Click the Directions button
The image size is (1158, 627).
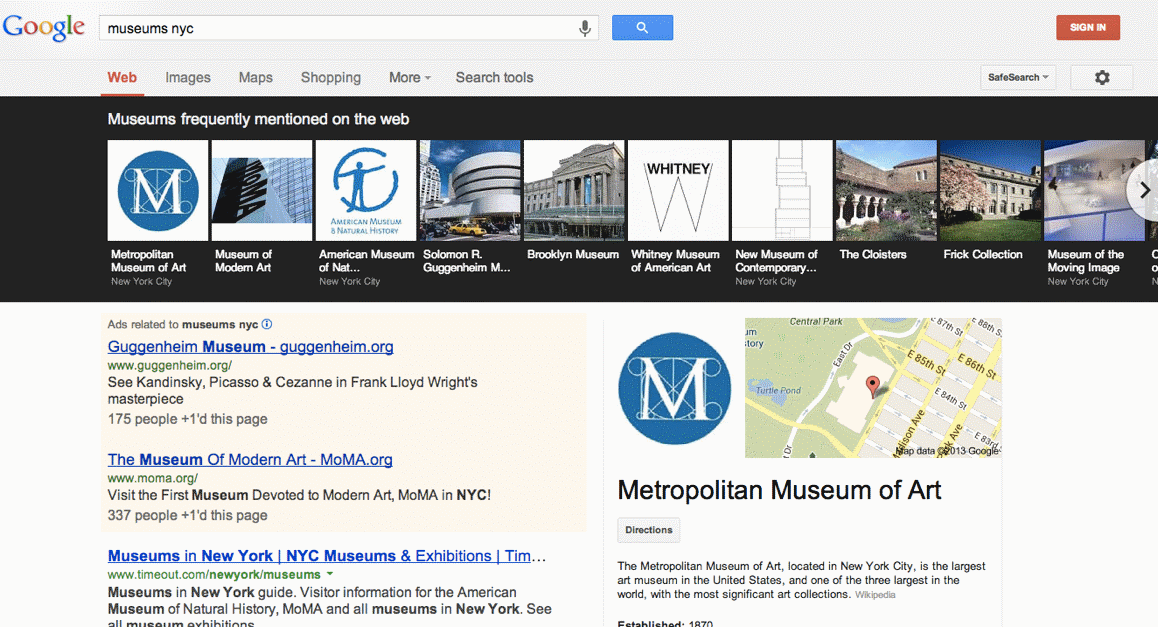tap(648, 530)
